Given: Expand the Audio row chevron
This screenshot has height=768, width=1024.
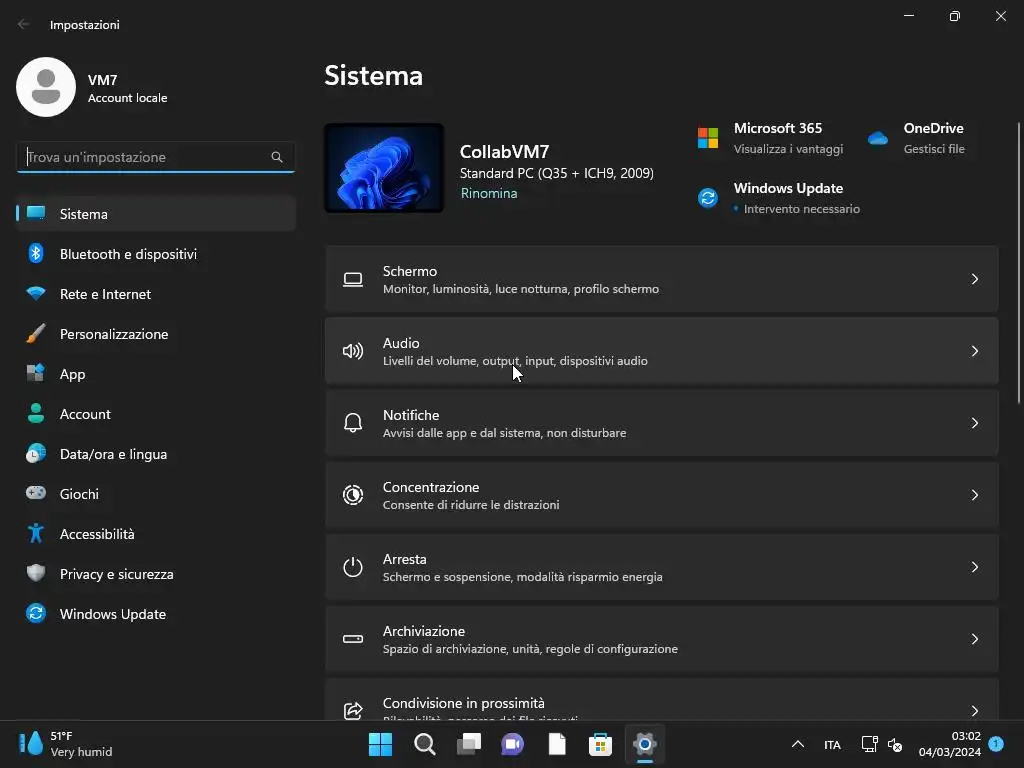Looking at the screenshot, I should click(974, 351).
